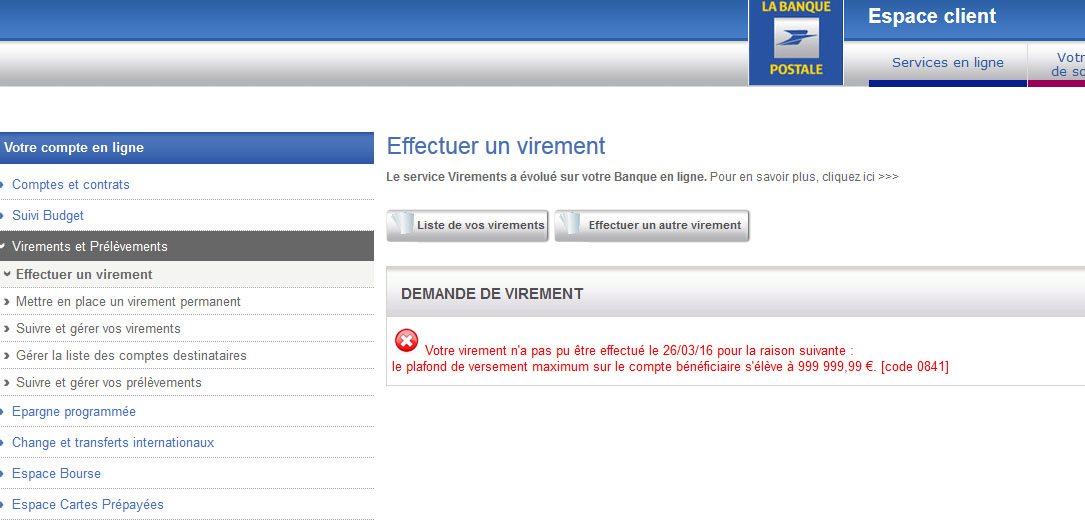This screenshot has height=527, width=1085.
Task: Click the Liste de vos virements button
Action: pyautogui.click(x=468, y=225)
